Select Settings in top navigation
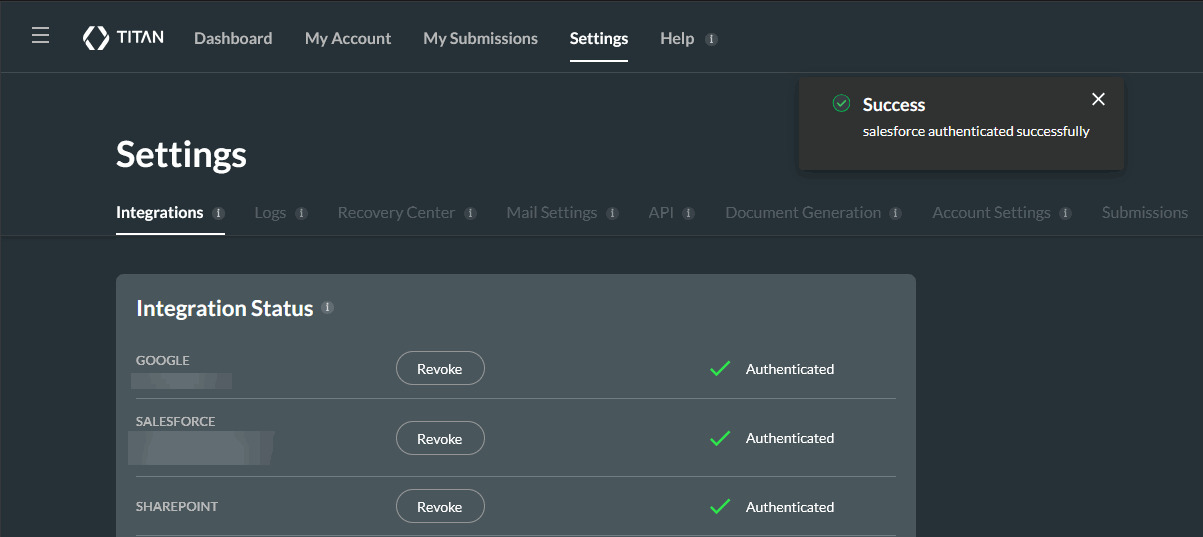Image resolution: width=1203 pixels, height=537 pixels. 599,38
